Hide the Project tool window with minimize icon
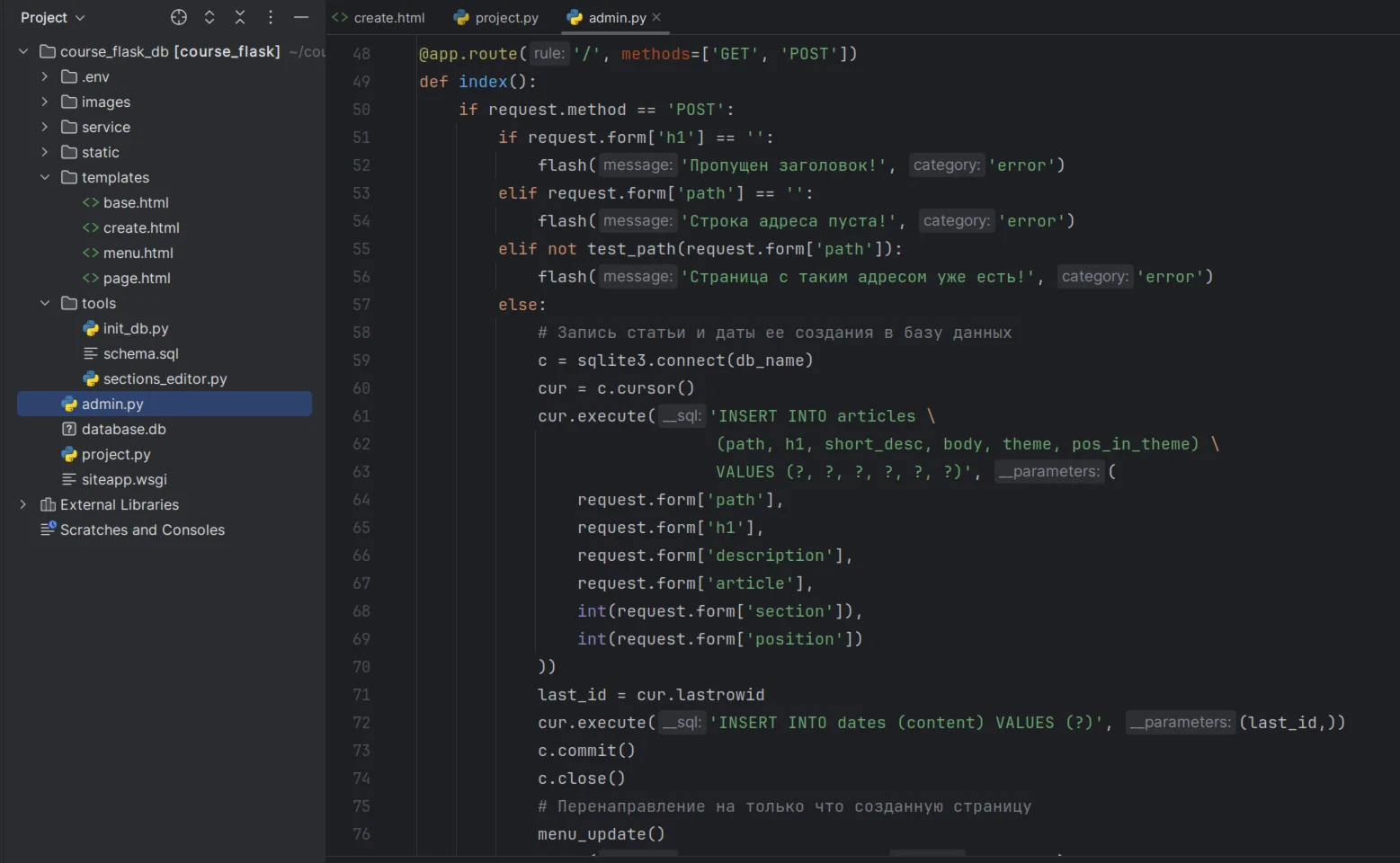 tap(301, 17)
